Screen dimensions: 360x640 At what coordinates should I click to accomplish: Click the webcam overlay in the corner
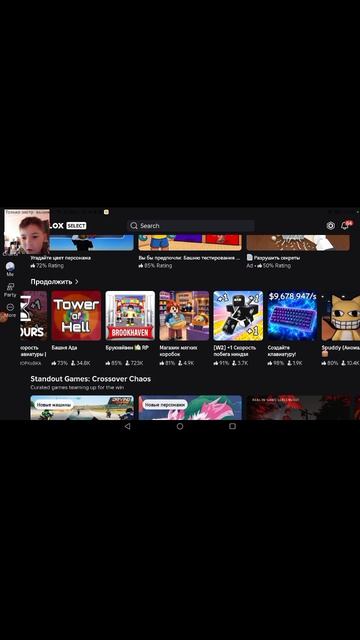27,232
